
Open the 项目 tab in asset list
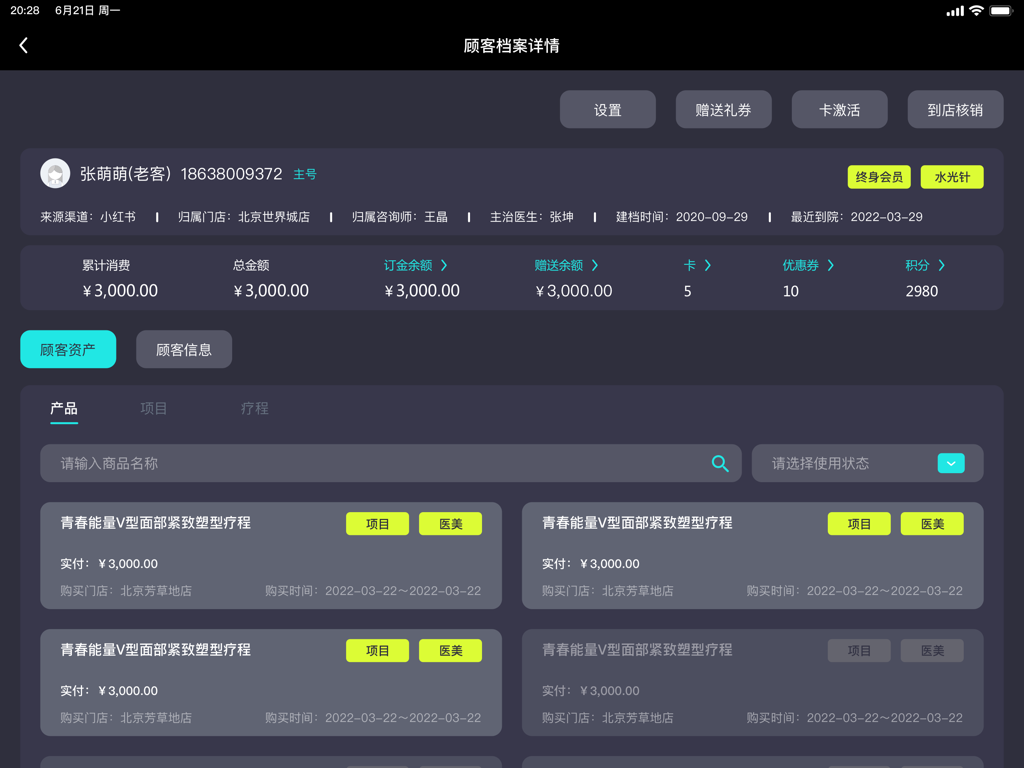point(154,408)
